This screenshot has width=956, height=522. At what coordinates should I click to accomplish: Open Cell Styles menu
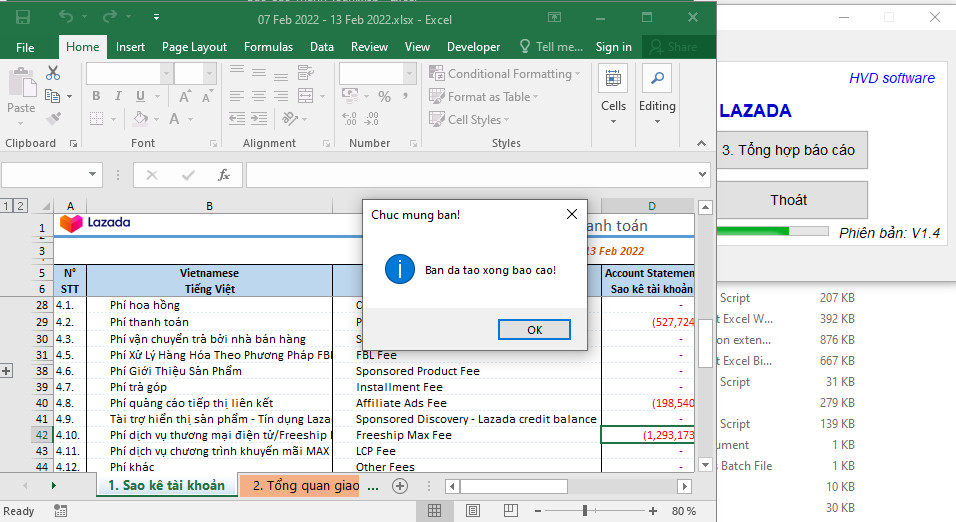click(469, 120)
